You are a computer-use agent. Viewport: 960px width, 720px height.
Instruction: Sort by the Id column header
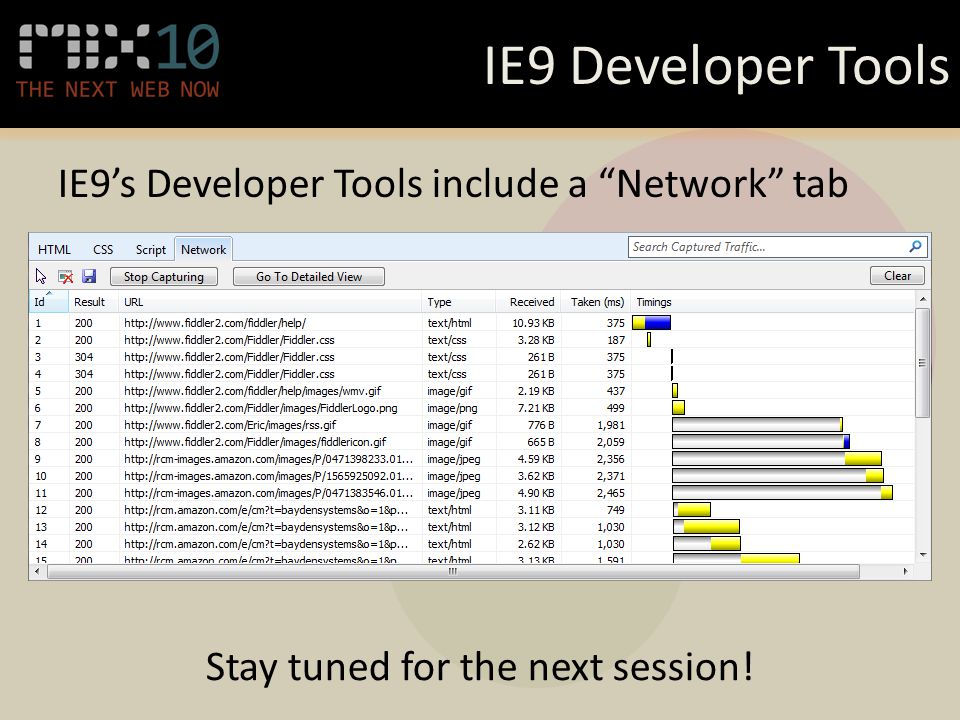point(48,302)
